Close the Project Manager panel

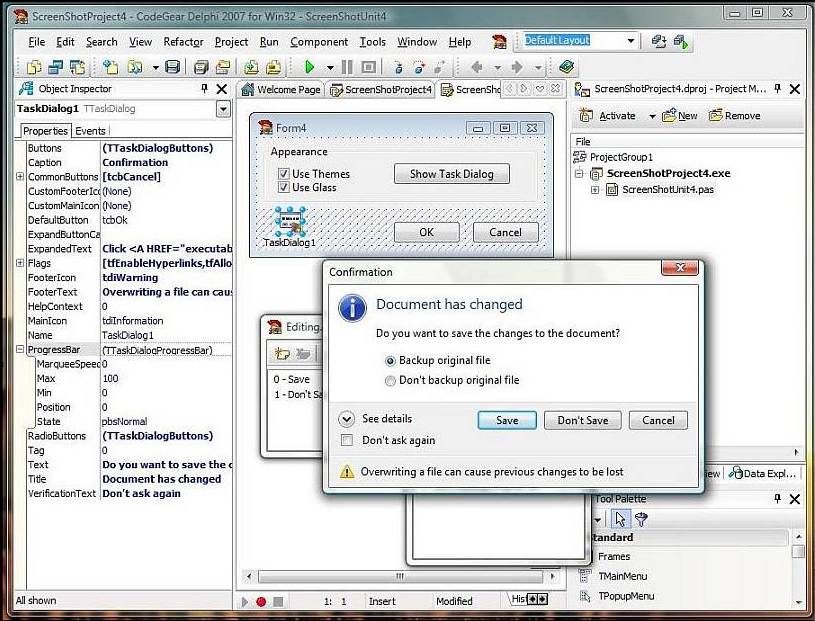point(795,89)
